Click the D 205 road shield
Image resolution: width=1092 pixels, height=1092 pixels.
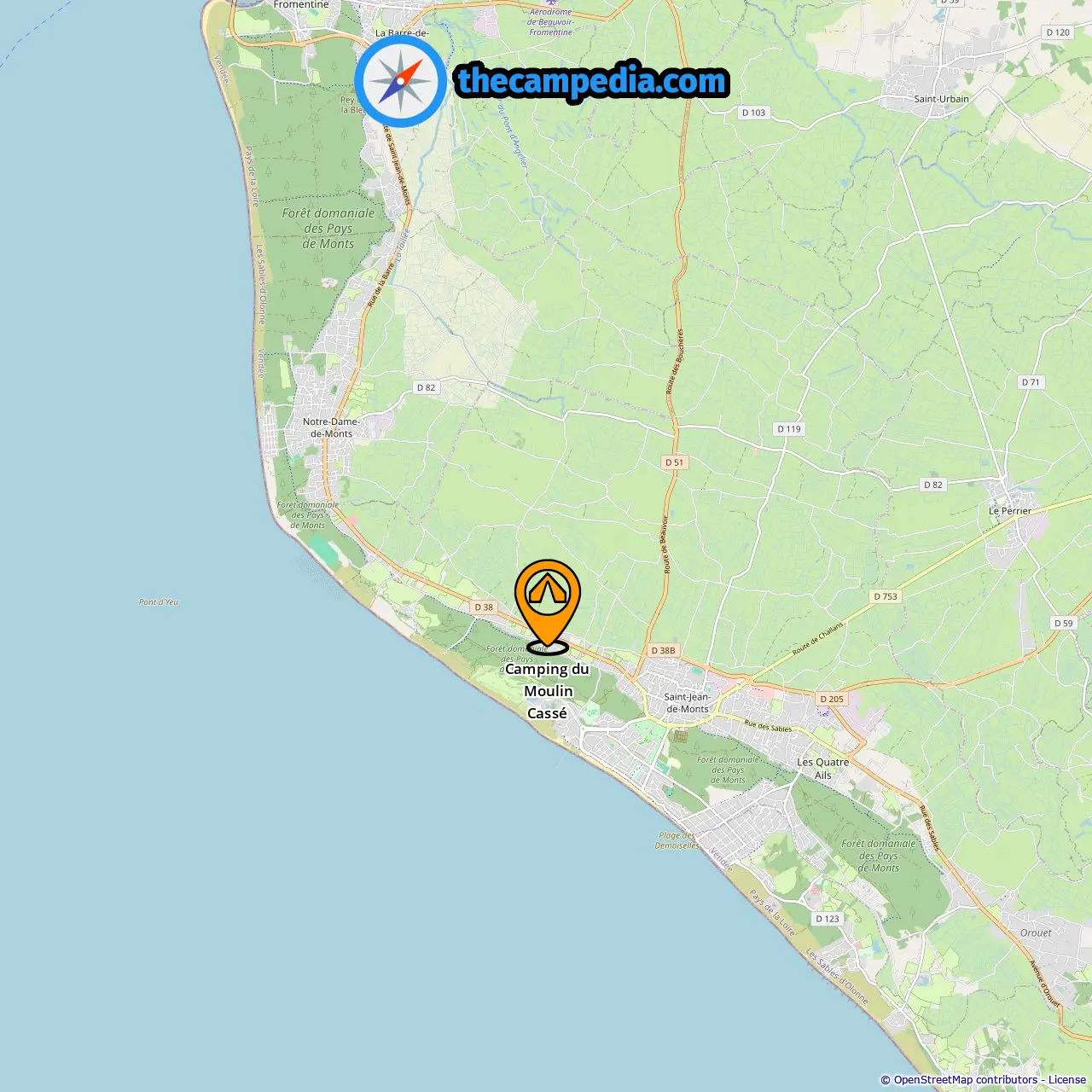pyautogui.click(x=832, y=699)
